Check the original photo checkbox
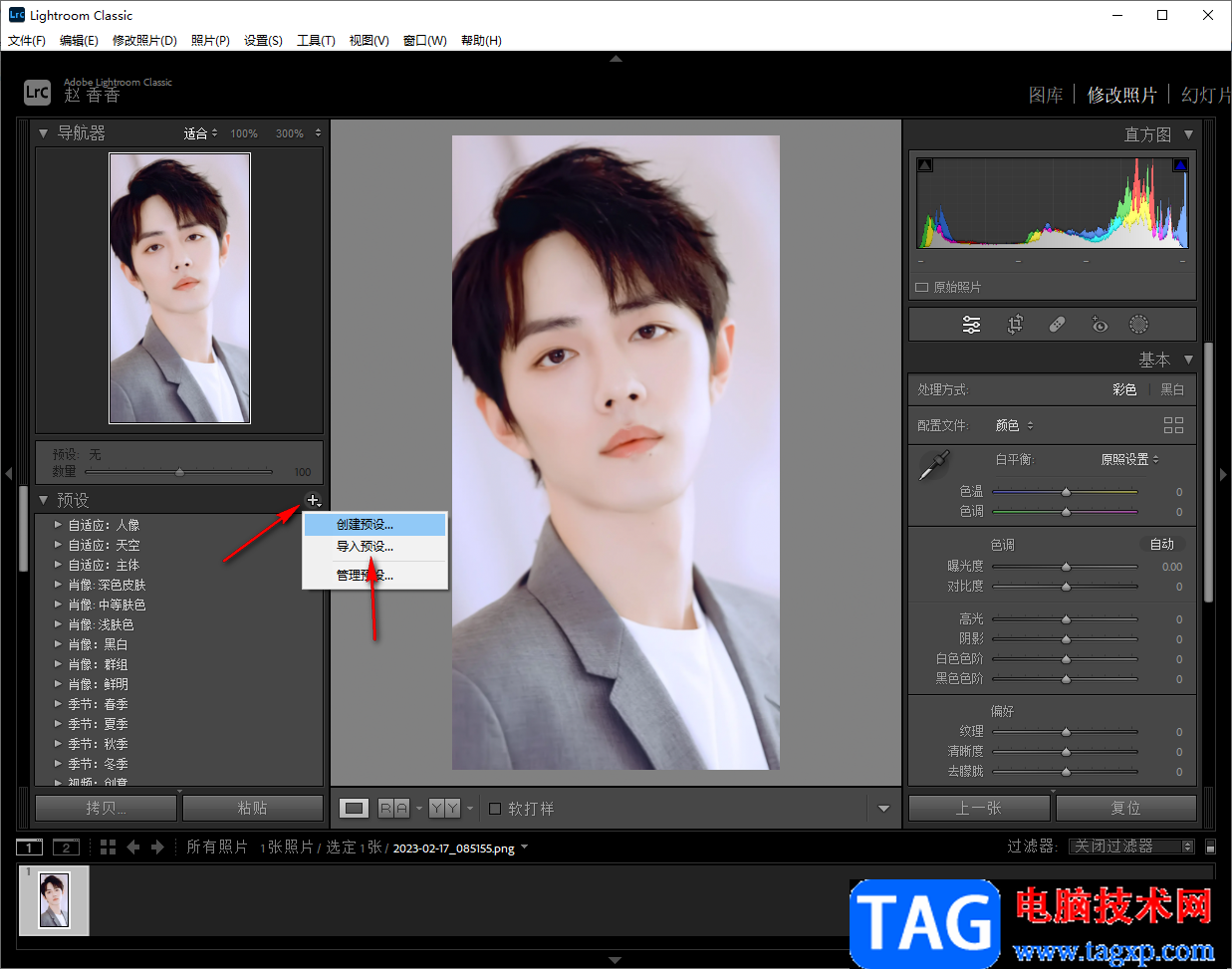This screenshot has height=969, width=1232. coord(922,287)
